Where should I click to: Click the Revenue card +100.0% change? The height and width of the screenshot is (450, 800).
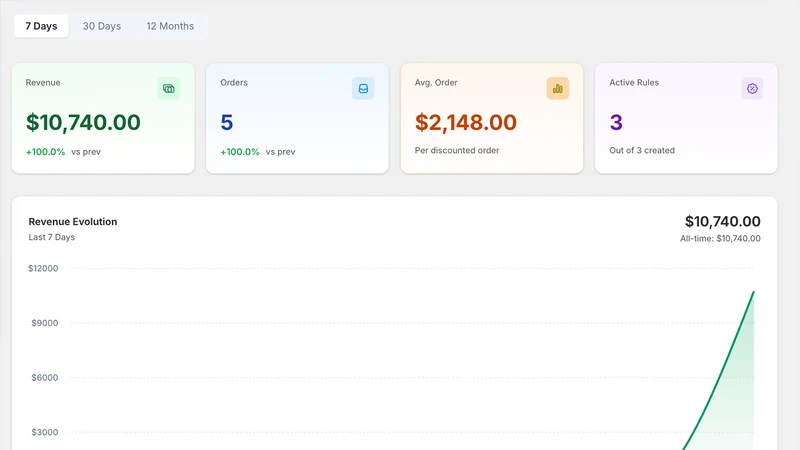pyautogui.click(x=45, y=152)
